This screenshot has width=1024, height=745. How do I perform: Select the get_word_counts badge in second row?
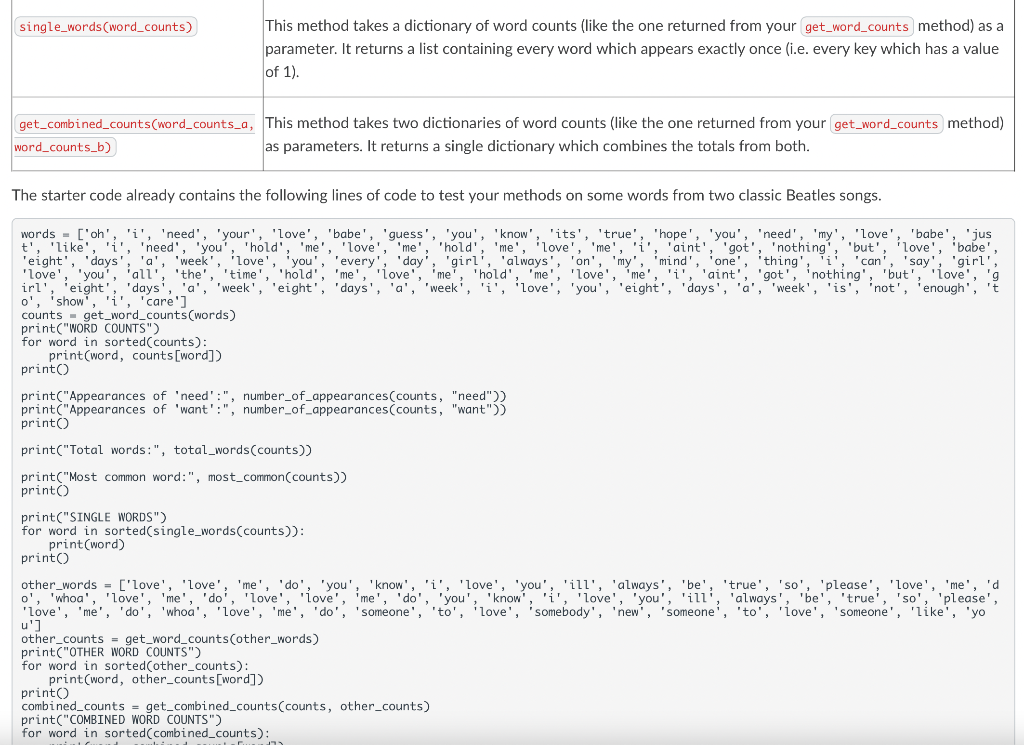886,123
